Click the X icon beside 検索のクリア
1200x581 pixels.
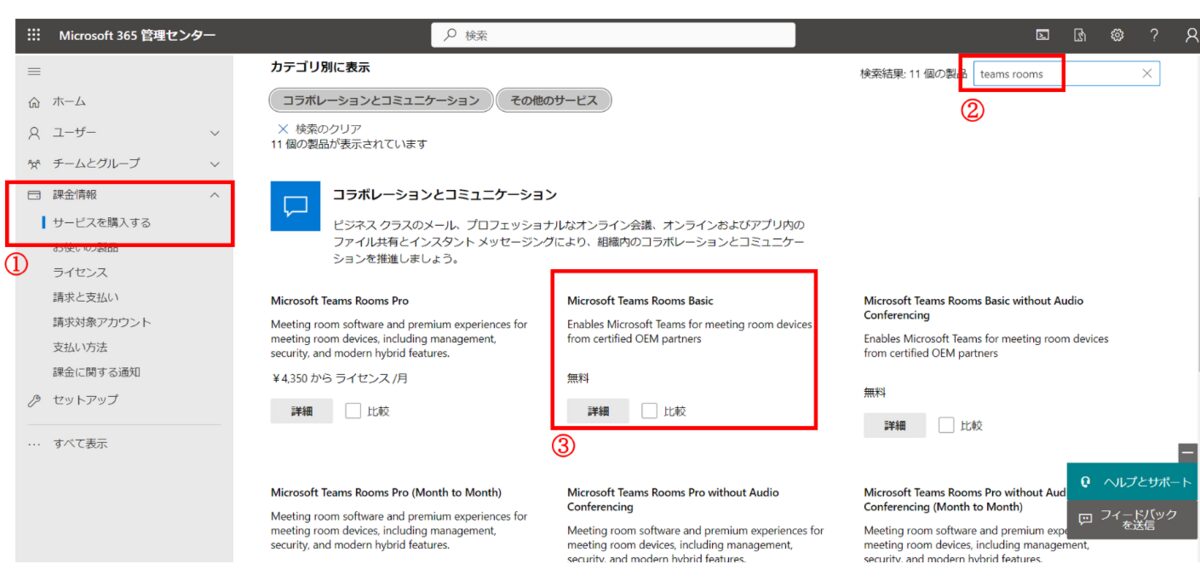coord(283,129)
